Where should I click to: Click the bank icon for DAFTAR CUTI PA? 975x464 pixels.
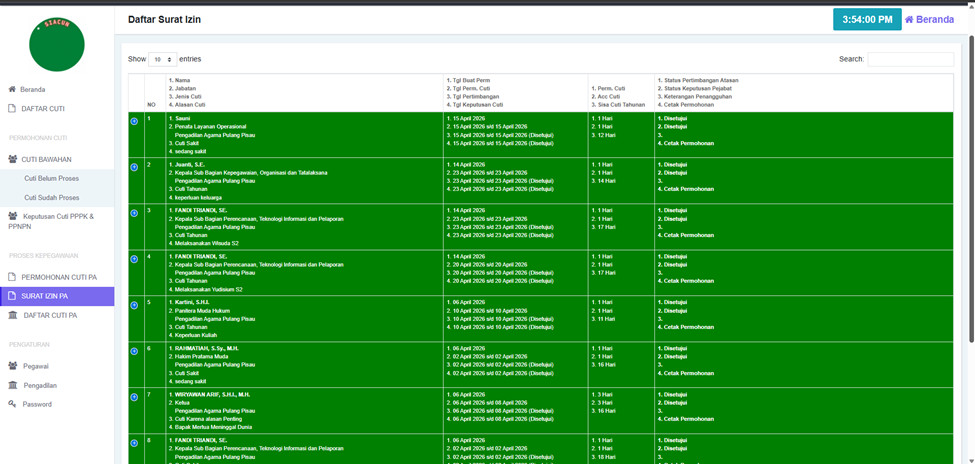point(12,315)
